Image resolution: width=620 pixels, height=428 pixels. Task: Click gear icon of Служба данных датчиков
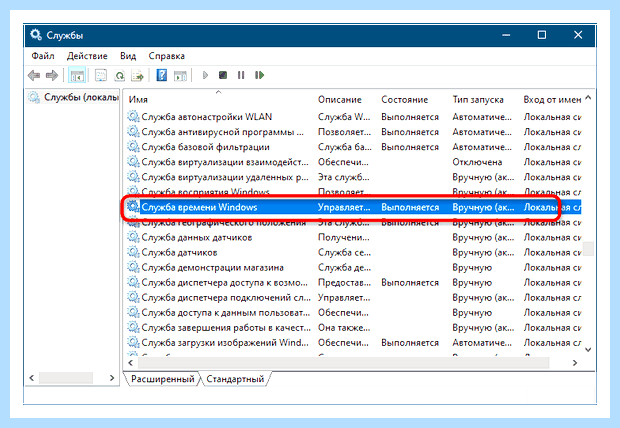133,237
